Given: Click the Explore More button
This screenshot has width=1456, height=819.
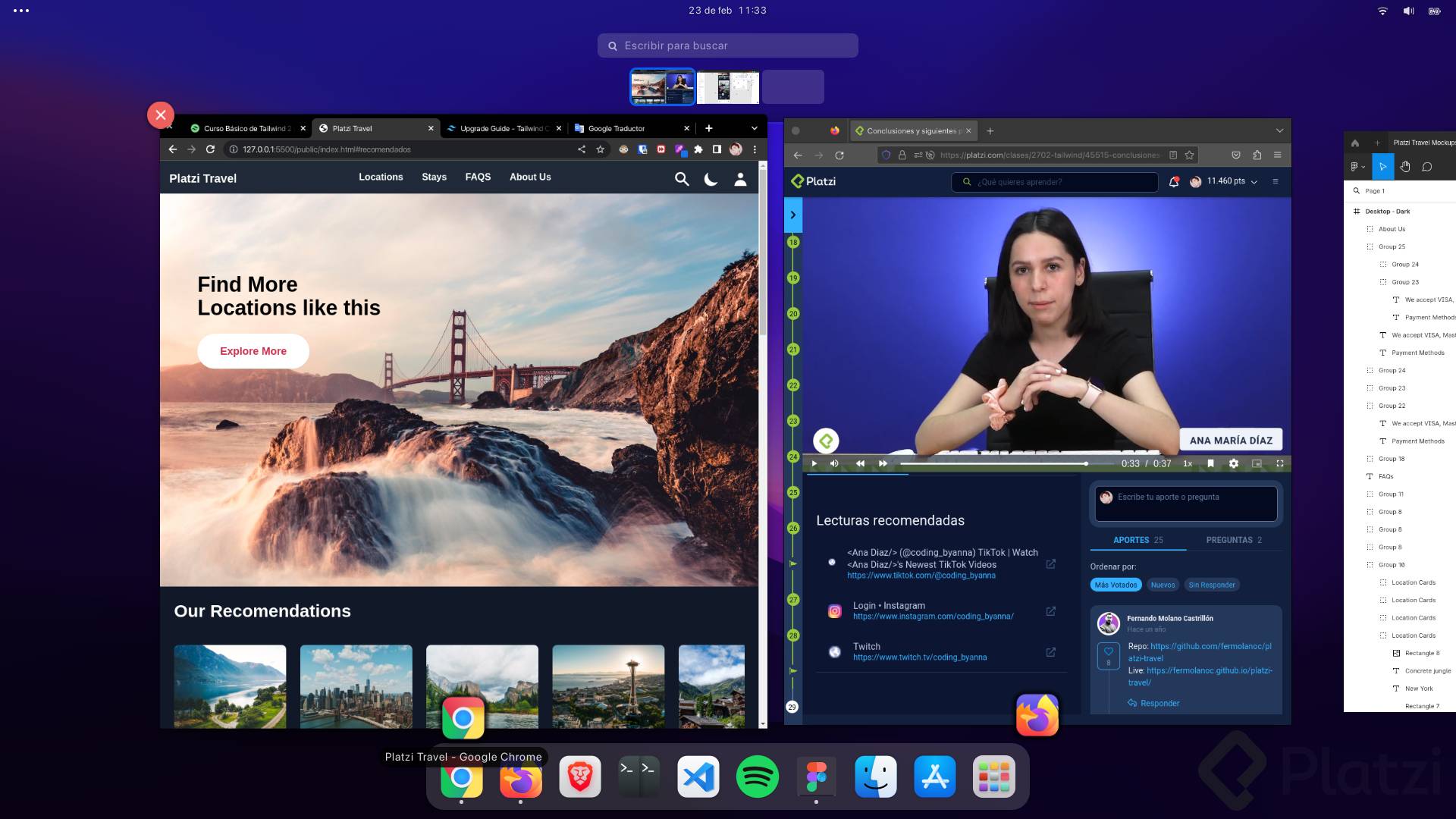Looking at the screenshot, I should coord(253,351).
